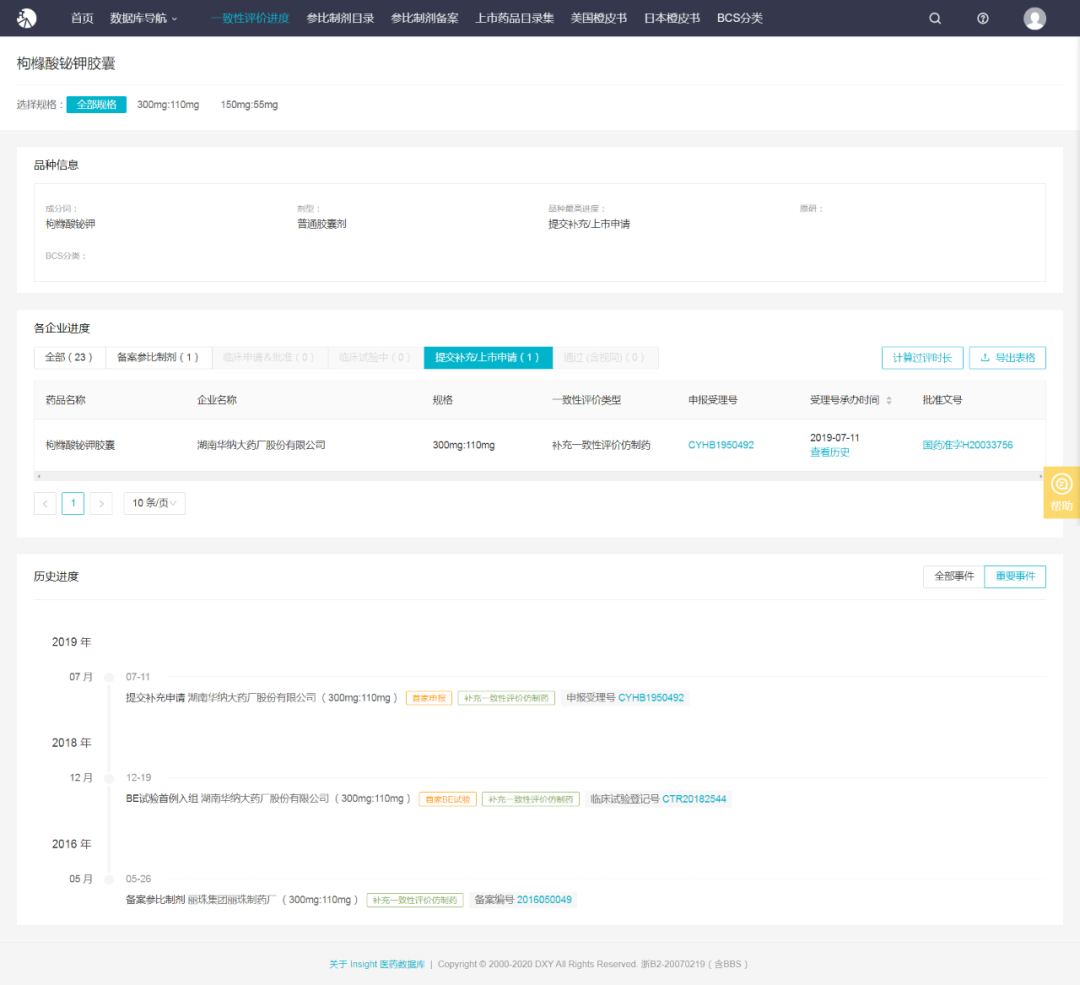Viewport: 1080px width, 985px height.
Task: Go to next page arrow
Action: [101, 504]
